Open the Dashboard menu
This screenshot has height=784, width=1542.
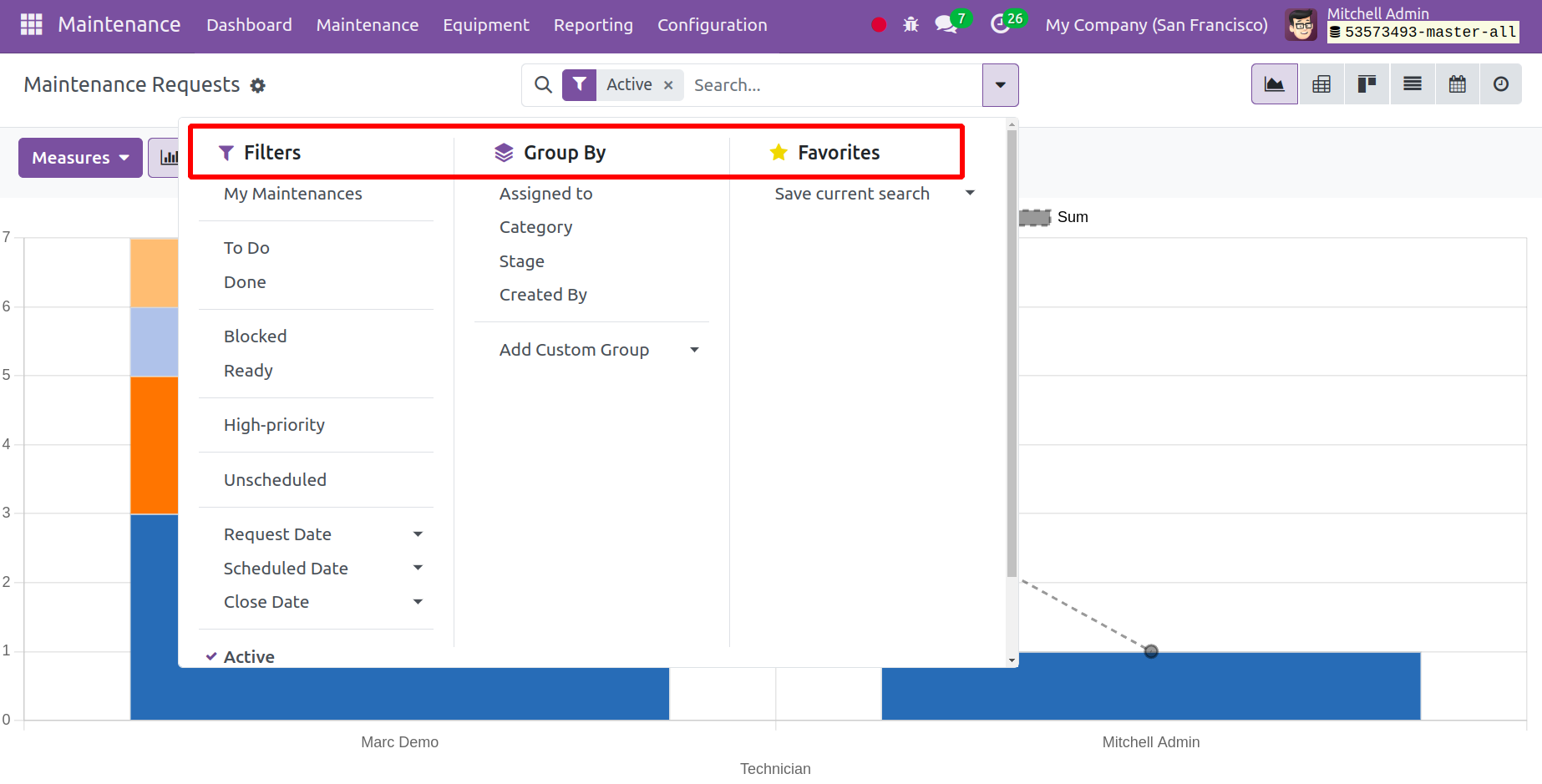[249, 25]
